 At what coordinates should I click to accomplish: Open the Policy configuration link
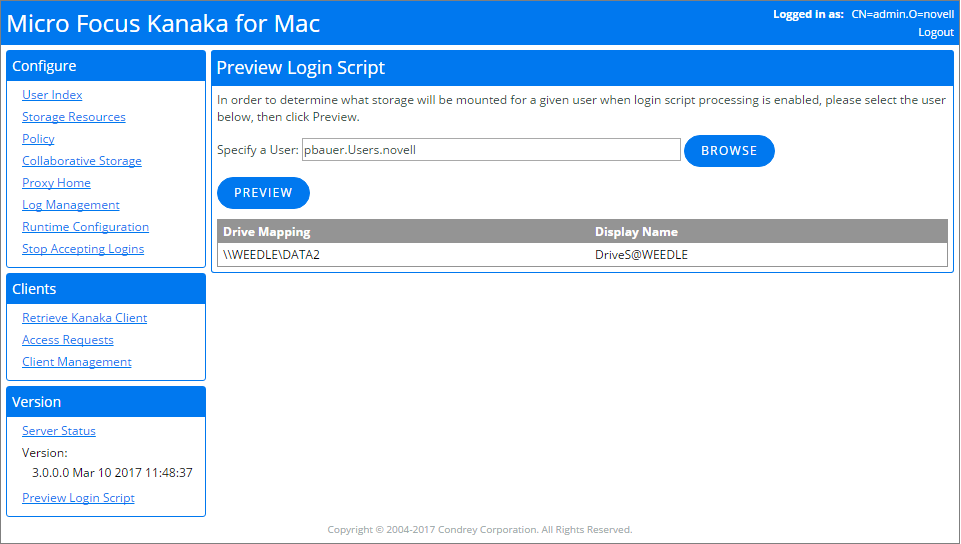click(38, 139)
